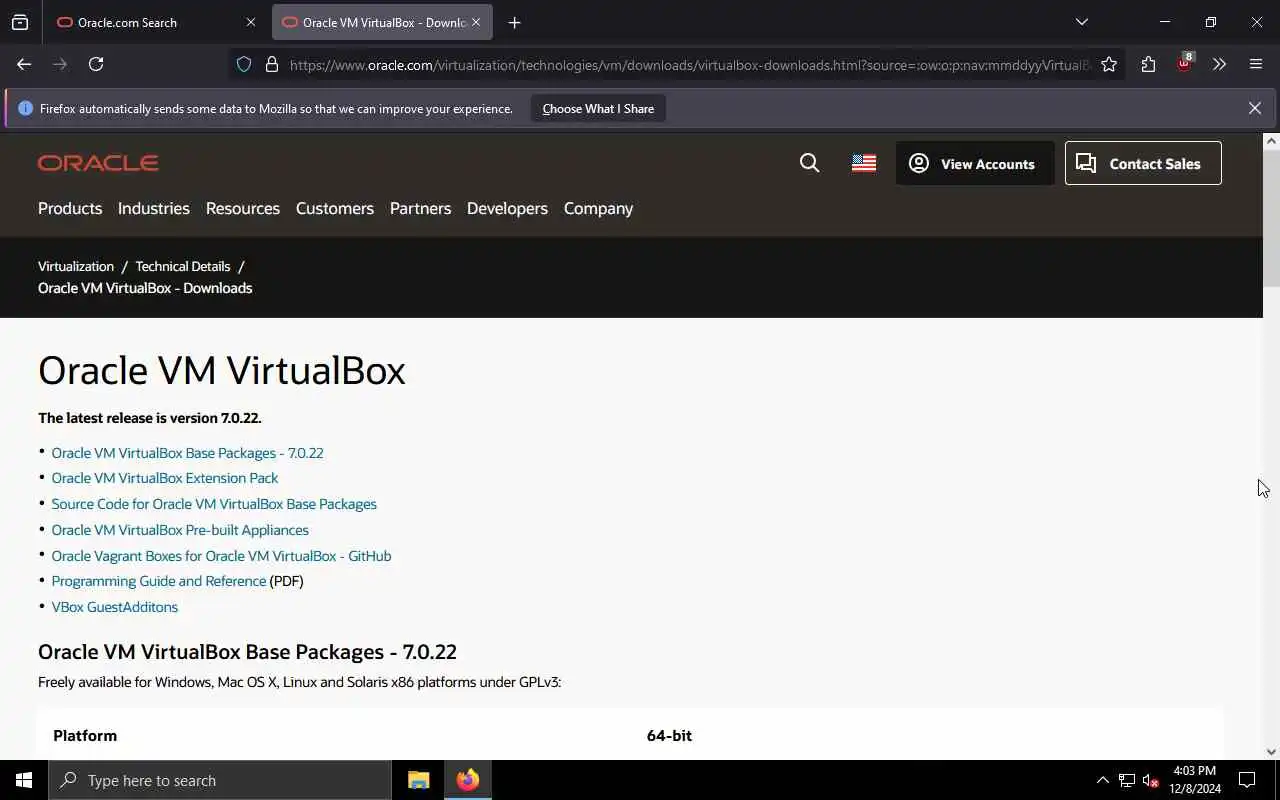
Task: Open VBox GuestAdditons link
Action: [115, 607]
